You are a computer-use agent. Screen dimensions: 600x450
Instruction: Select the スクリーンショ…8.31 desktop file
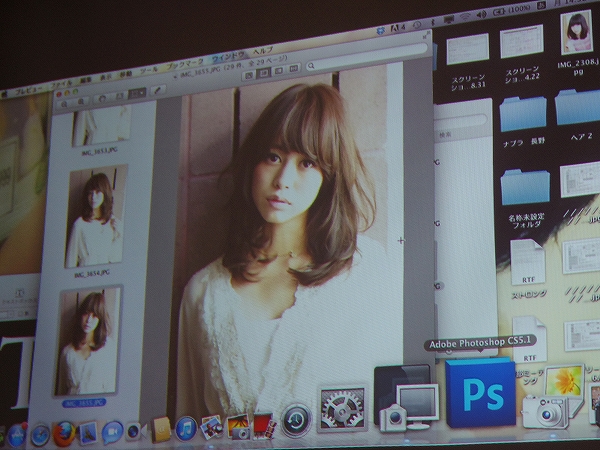point(468,49)
